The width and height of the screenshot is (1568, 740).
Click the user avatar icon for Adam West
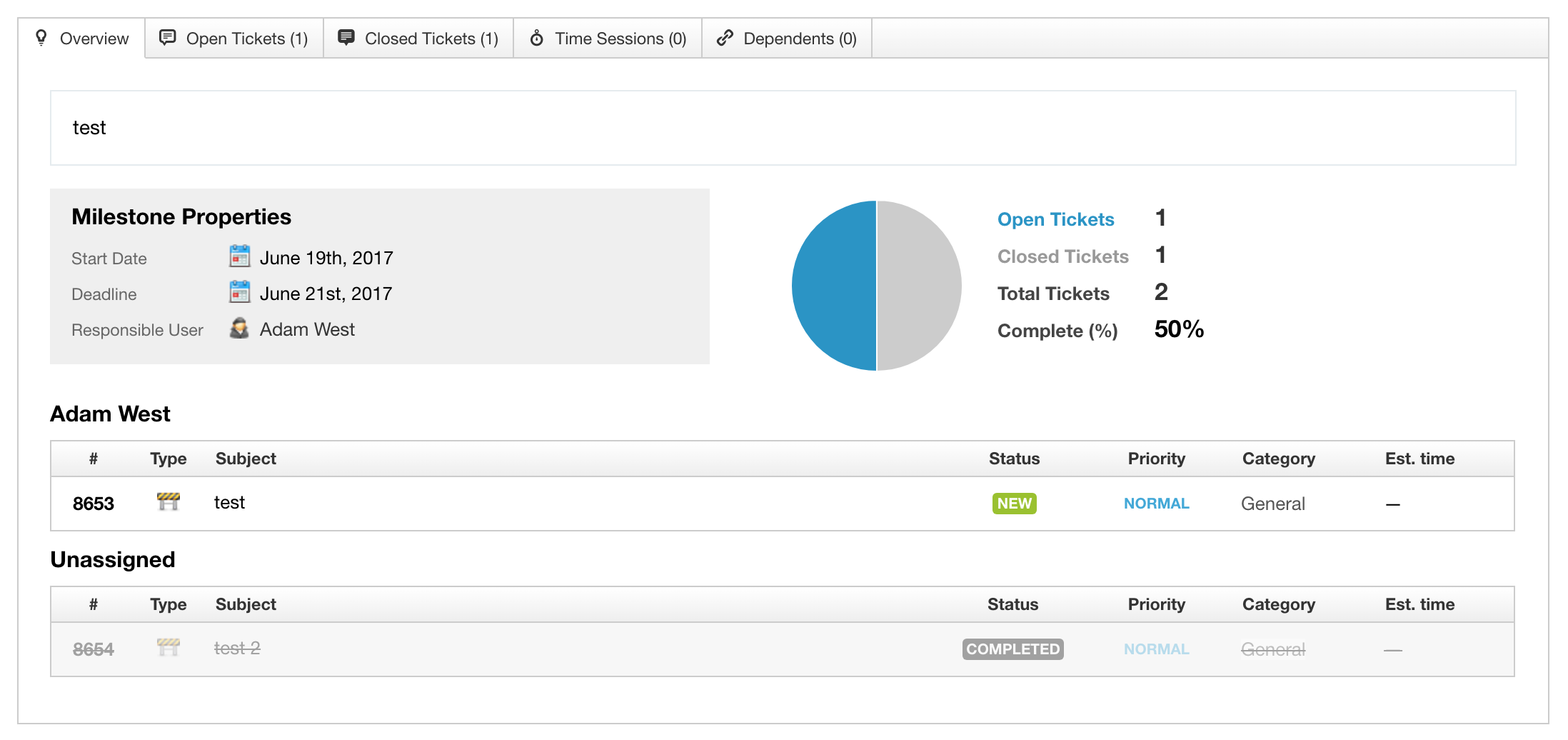click(x=239, y=328)
